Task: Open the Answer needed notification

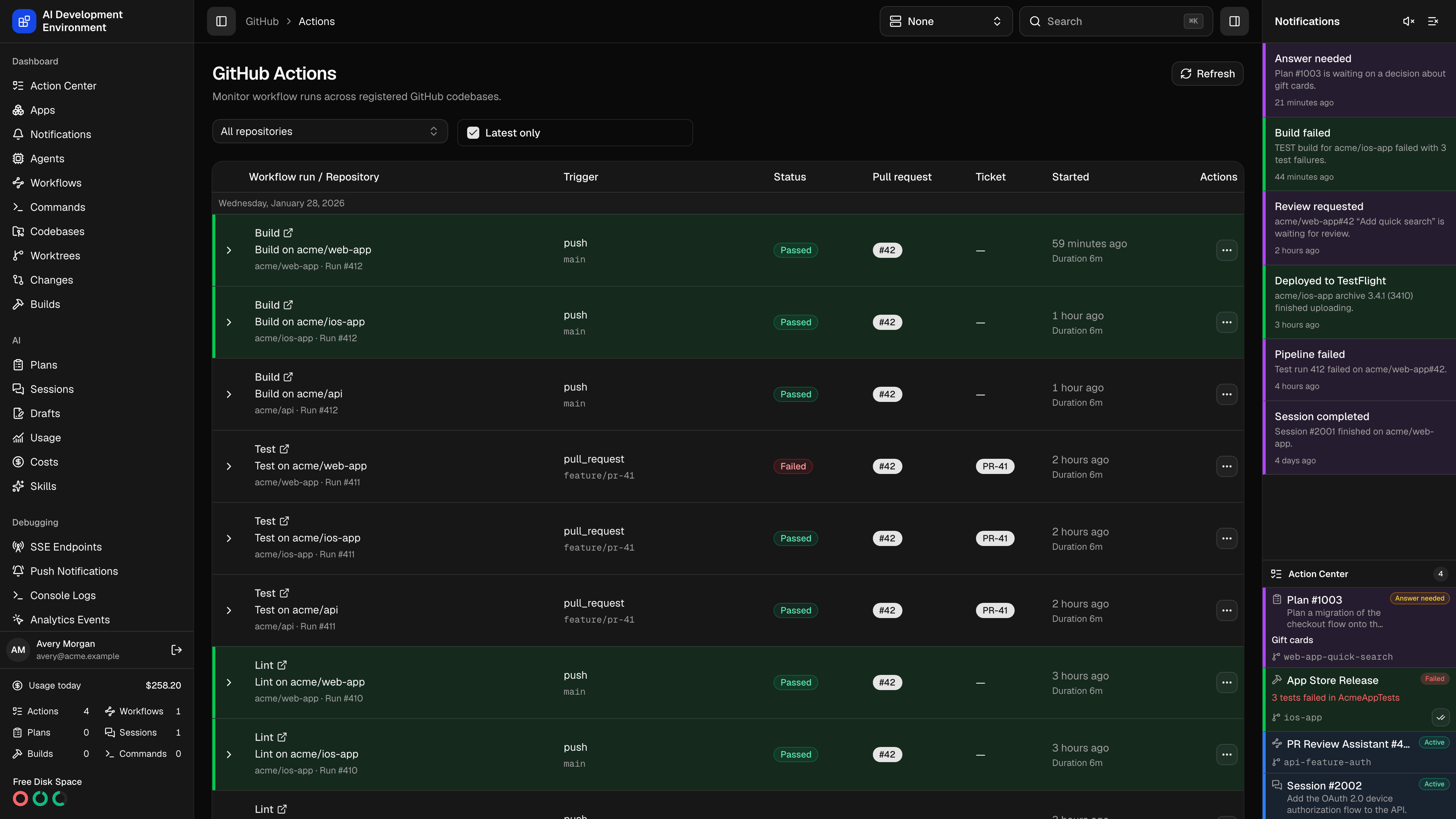Action: (x=1359, y=80)
